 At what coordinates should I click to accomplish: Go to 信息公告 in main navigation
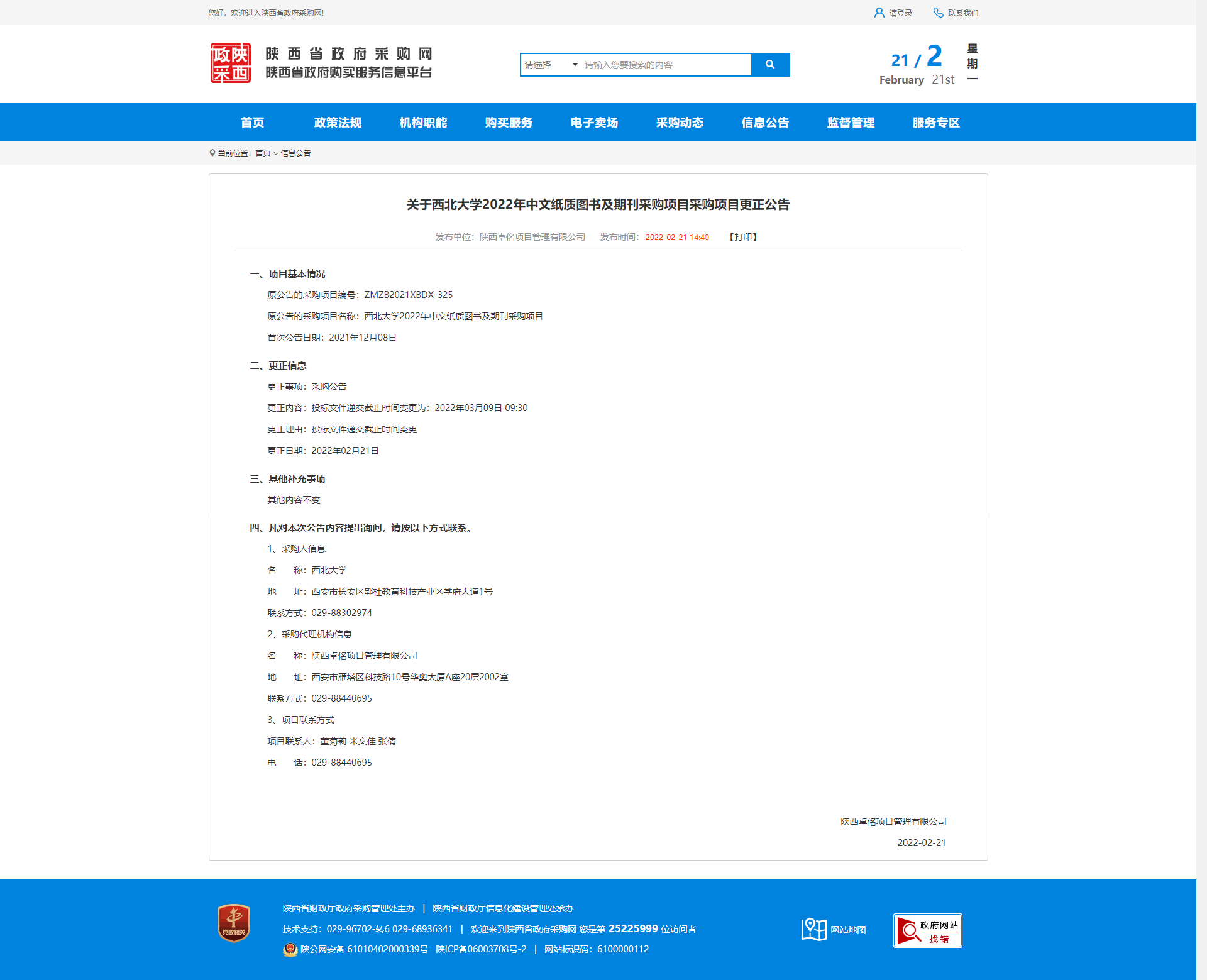(x=765, y=123)
